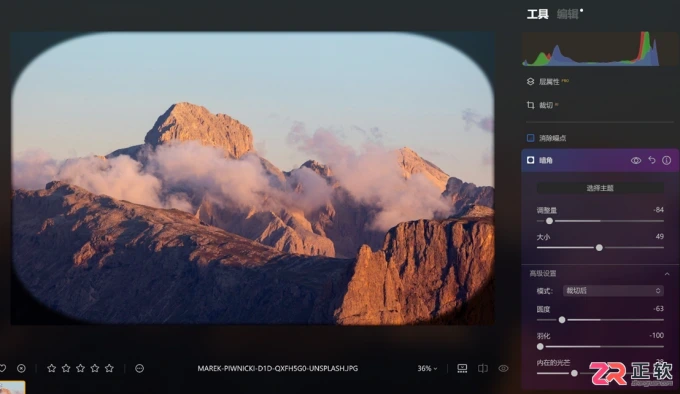Open the 模式 mode dropdown
The width and height of the screenshot is (680, 394).
click(613, 291)
